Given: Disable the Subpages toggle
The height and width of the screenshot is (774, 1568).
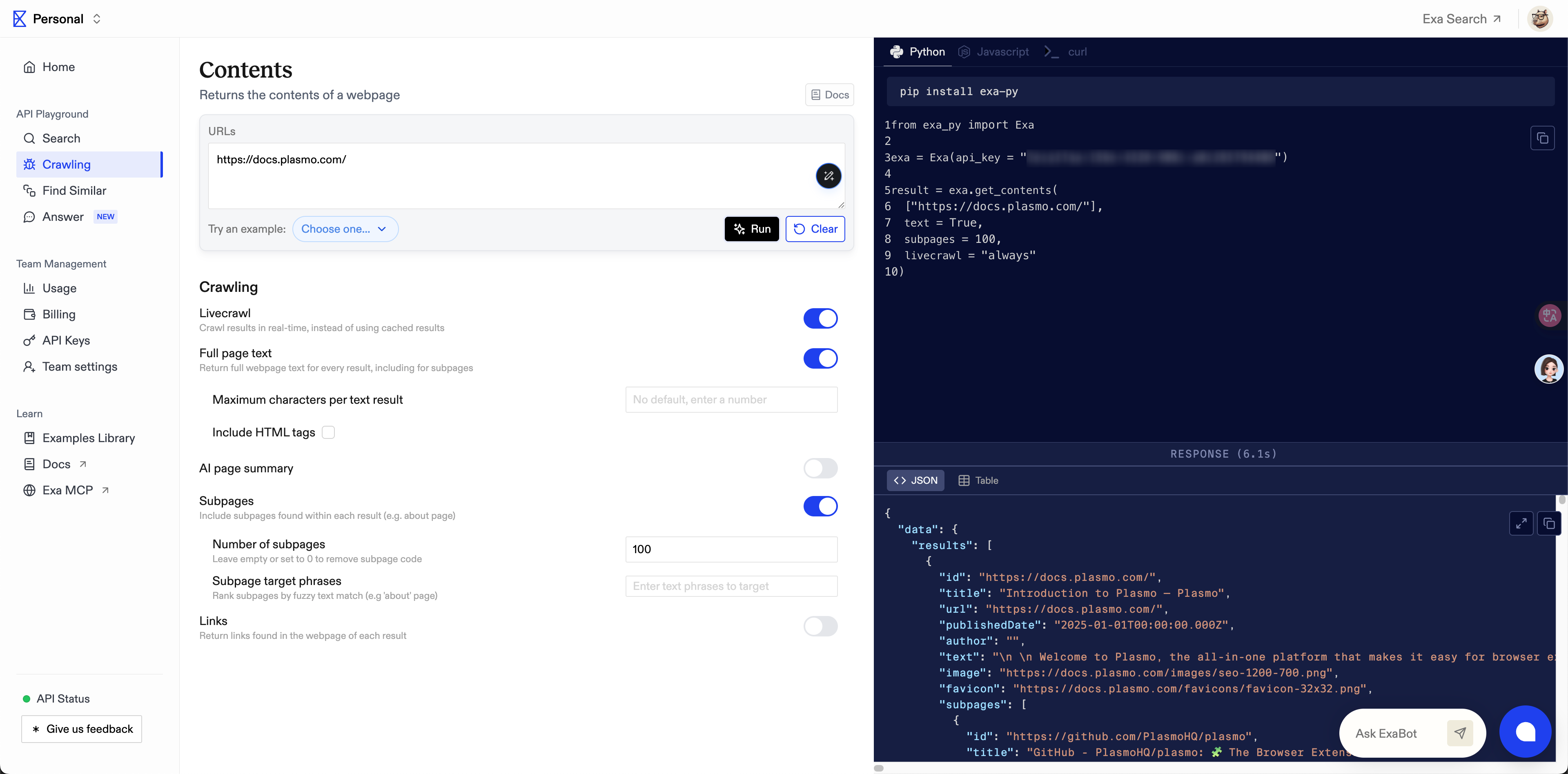Looking at the screenshot, I should point(820,506).
